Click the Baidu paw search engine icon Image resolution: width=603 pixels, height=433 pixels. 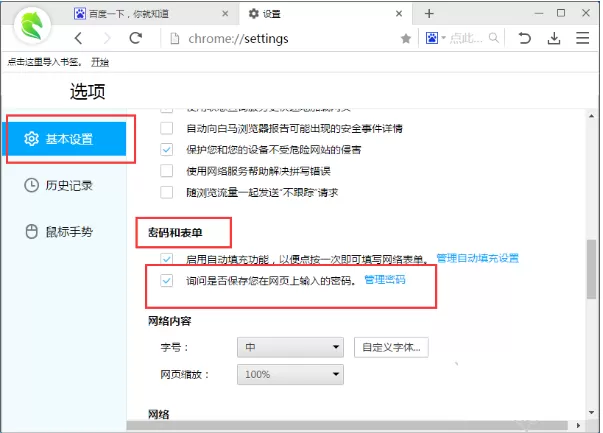tap(432, 38)
